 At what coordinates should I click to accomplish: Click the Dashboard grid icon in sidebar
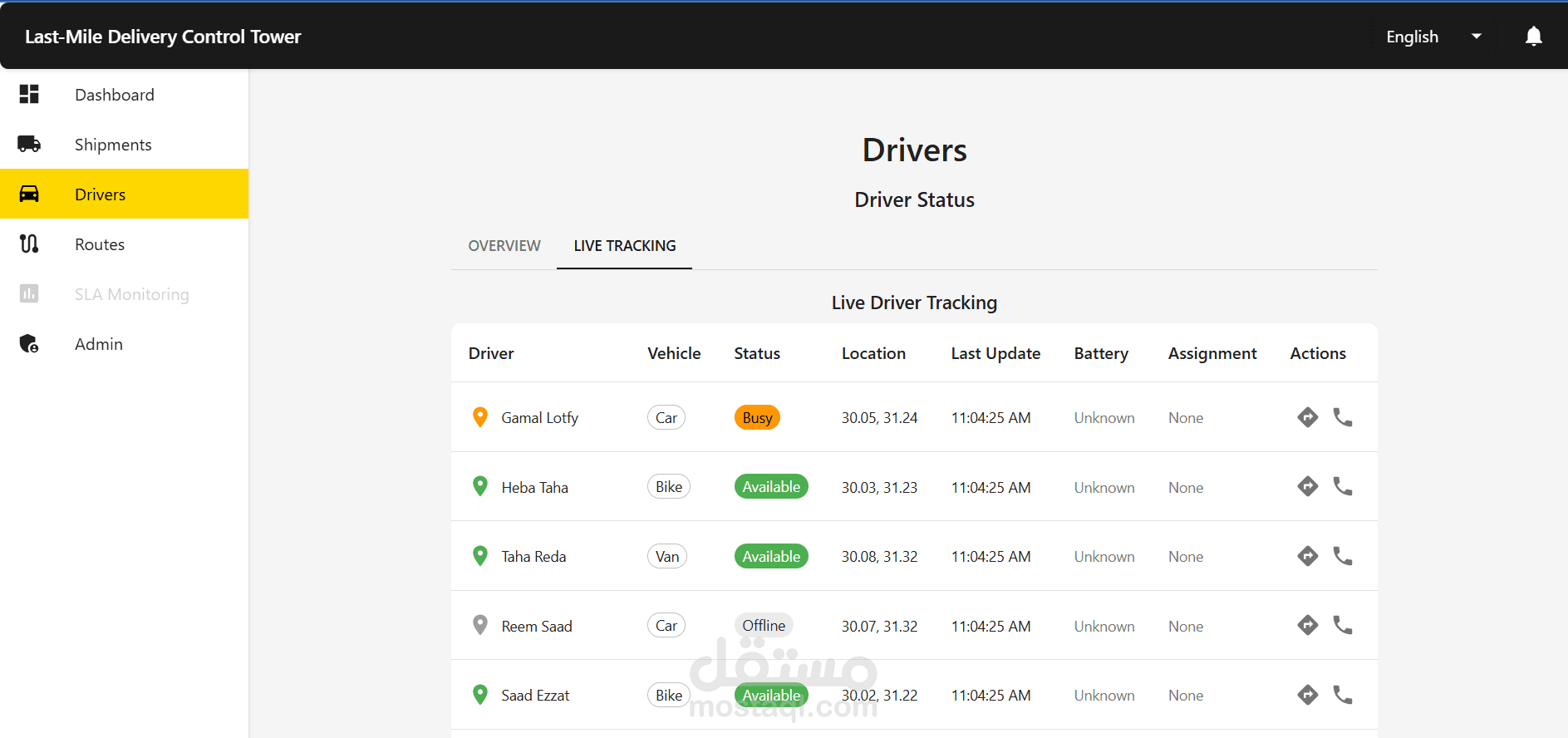(x=29, y=94)
